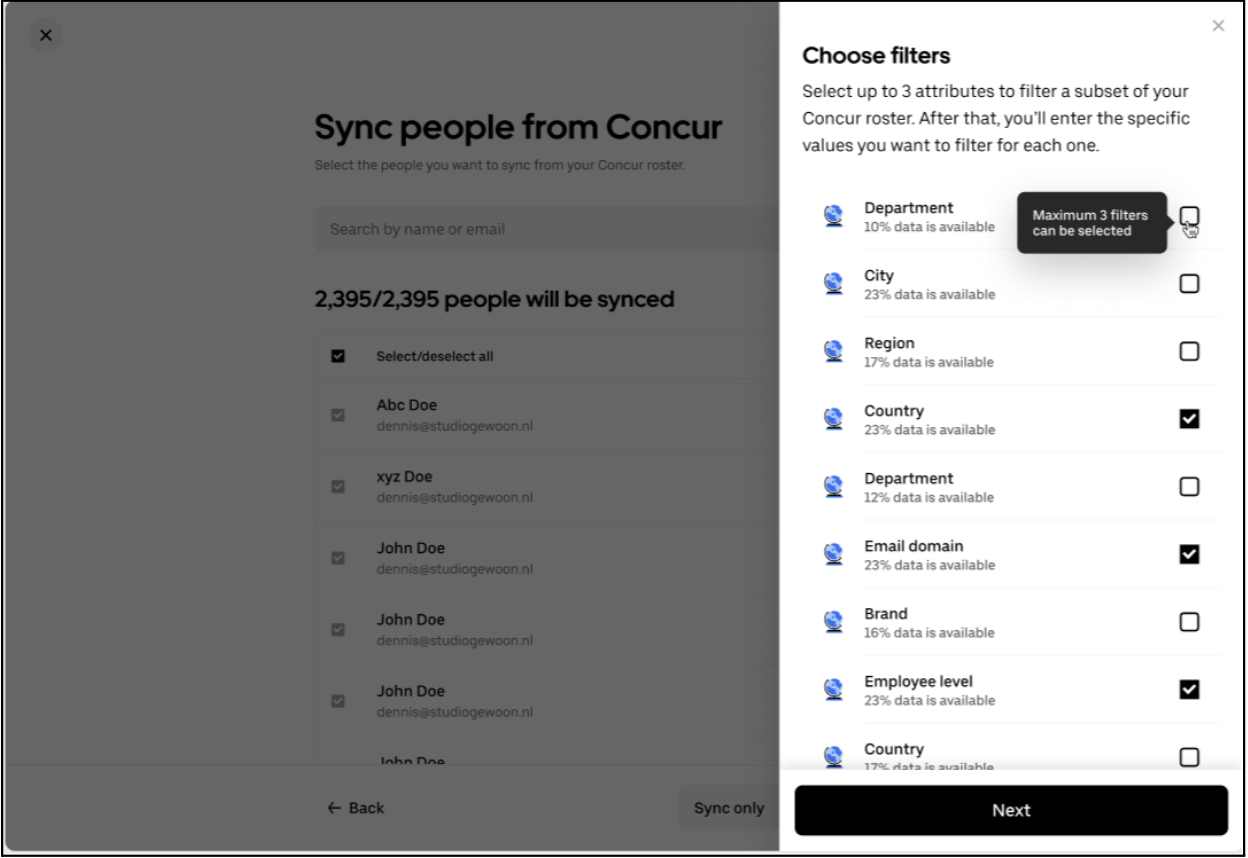This screenshot has width=1248, height=858.
Task: Tick the Brand filter checkbox
Action: 1188,622
